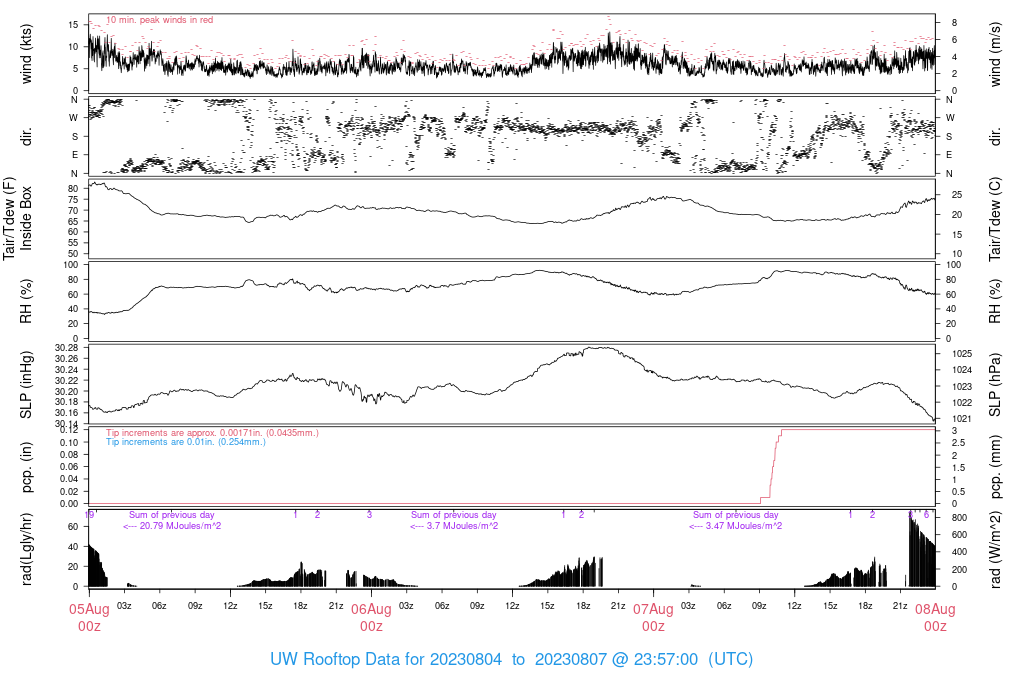Click the '08Aug 00z' date label
The image size is (1024, 700).
coord(935,618)
